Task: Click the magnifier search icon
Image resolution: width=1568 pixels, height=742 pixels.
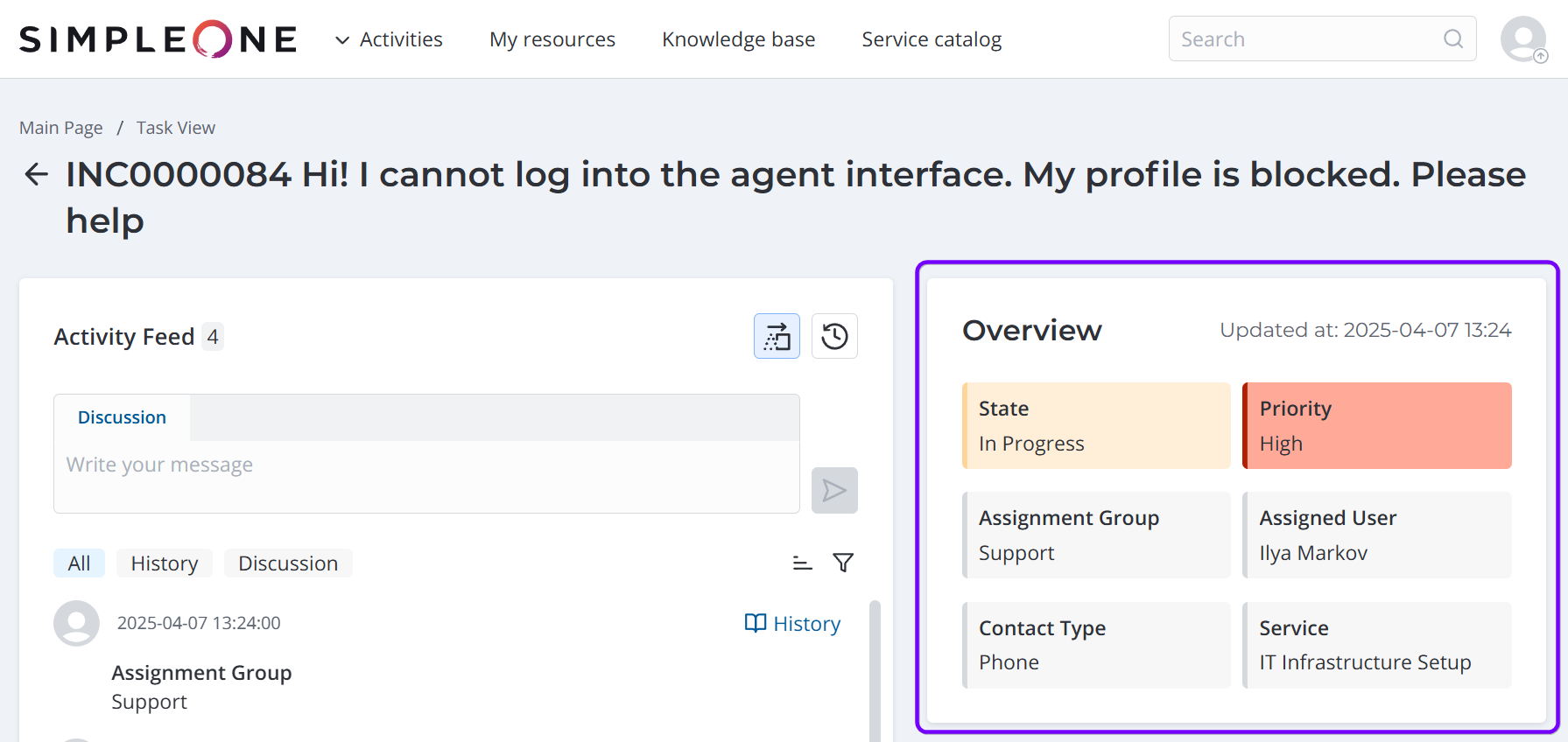Action: coord(1452,39)
